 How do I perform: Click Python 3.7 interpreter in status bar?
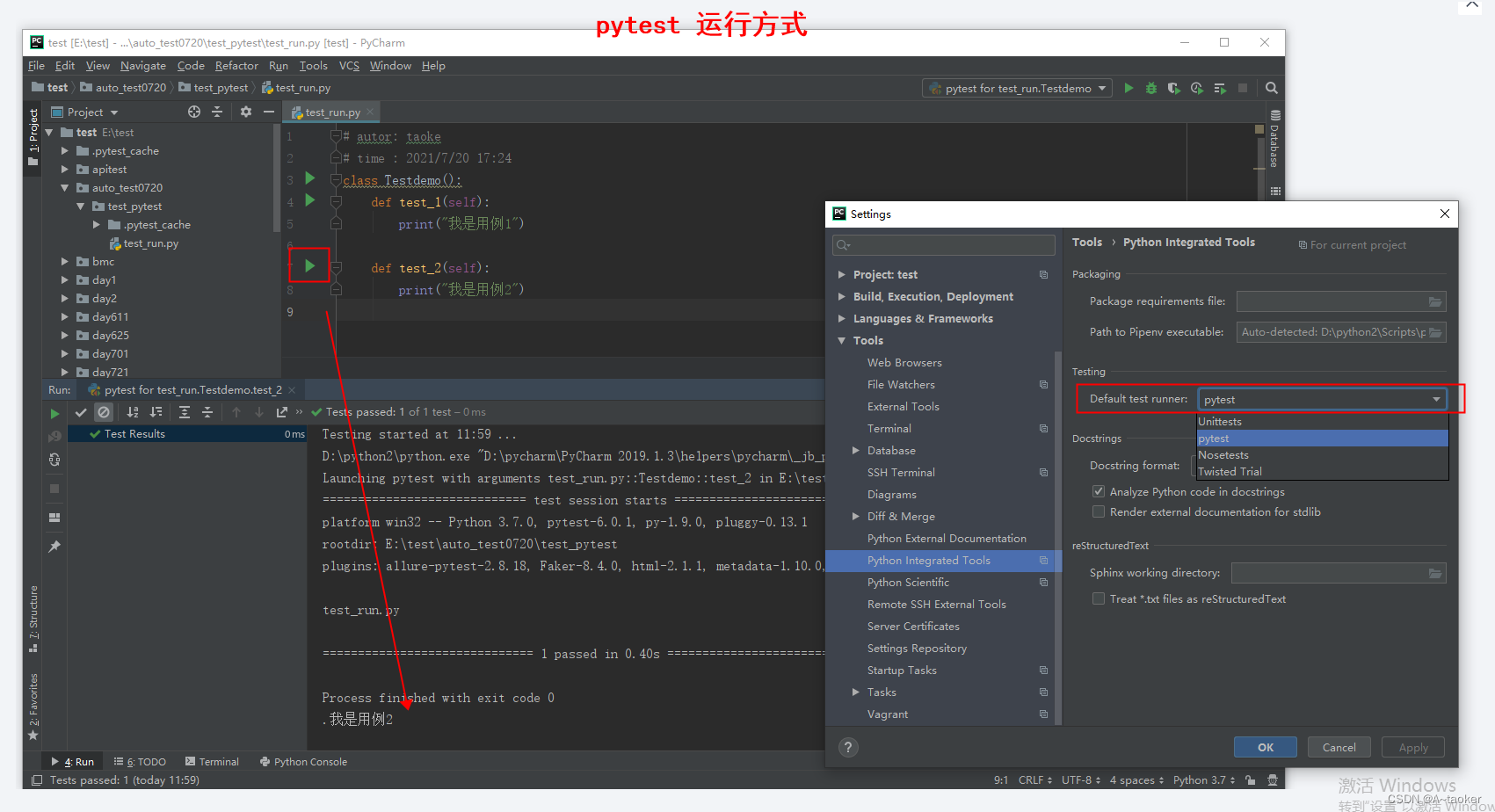point(1204,780)
